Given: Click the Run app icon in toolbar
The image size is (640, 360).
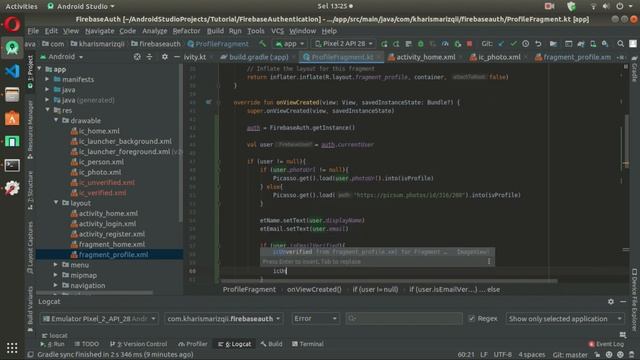Looking at the screenshot, I should [x=384, y=44].
